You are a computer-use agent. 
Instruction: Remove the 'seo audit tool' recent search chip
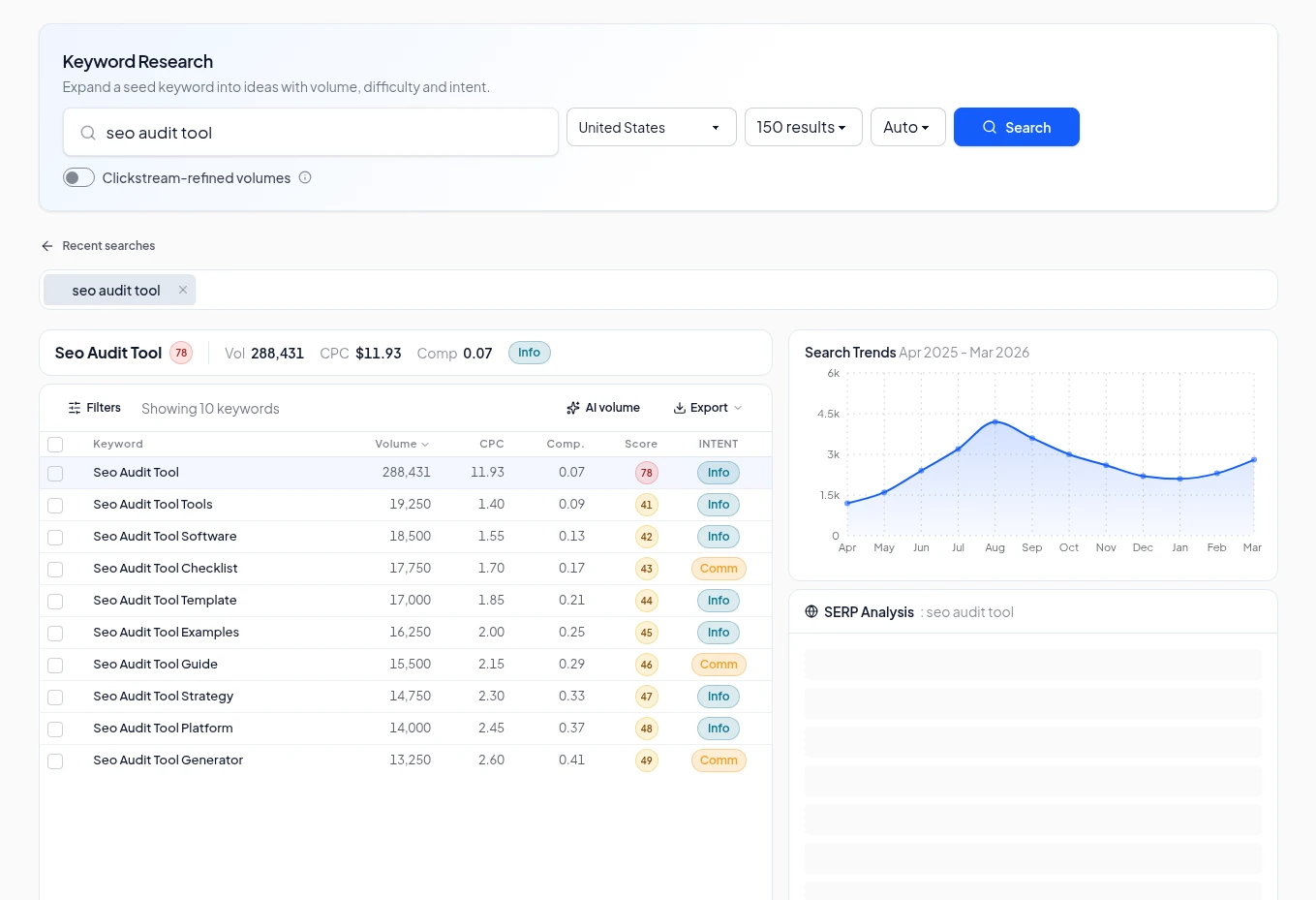[x=183, y=290]
